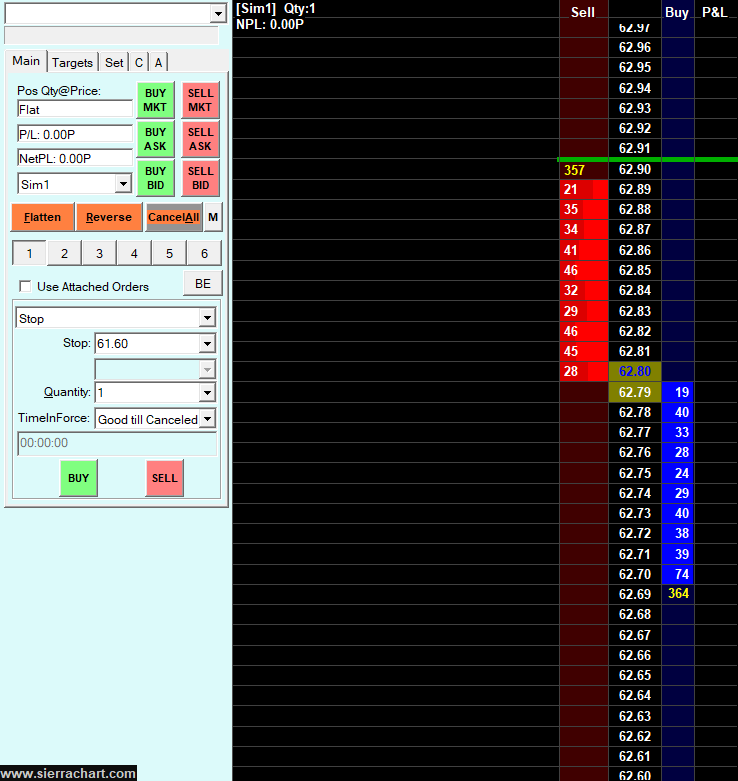This screenshot has height=781, width=738.
Task: Click the NetPL: 0.00P field
Action: pos(75,158)
